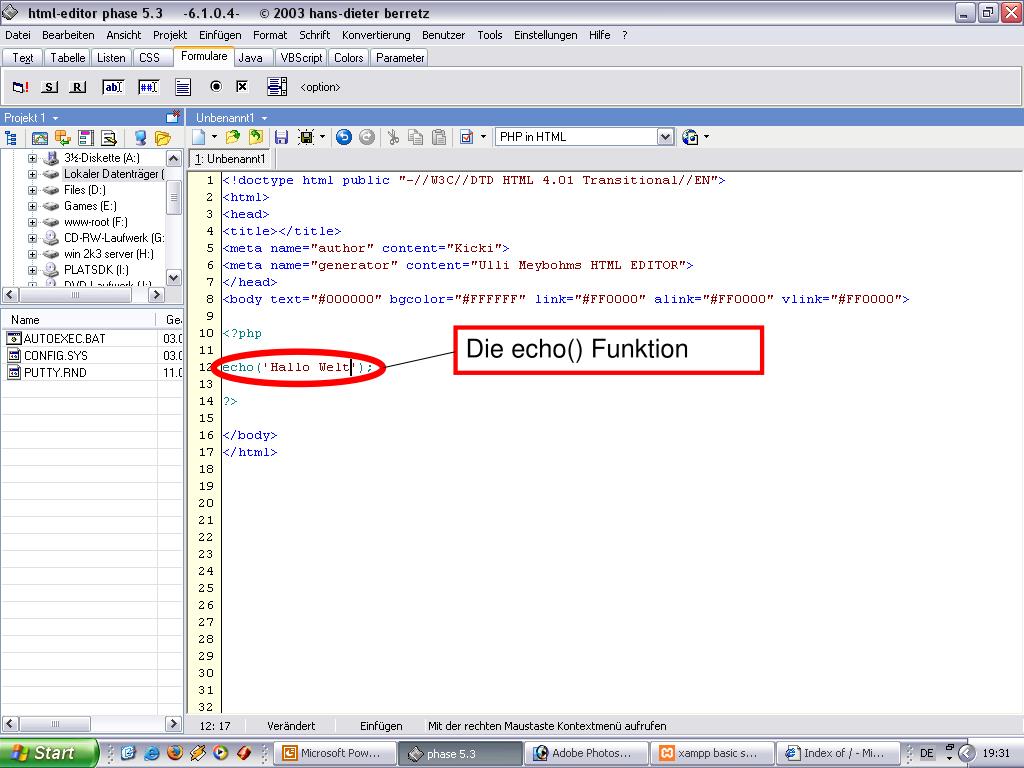
Task: Insert a radio button form element
Action: pos(216,86)
